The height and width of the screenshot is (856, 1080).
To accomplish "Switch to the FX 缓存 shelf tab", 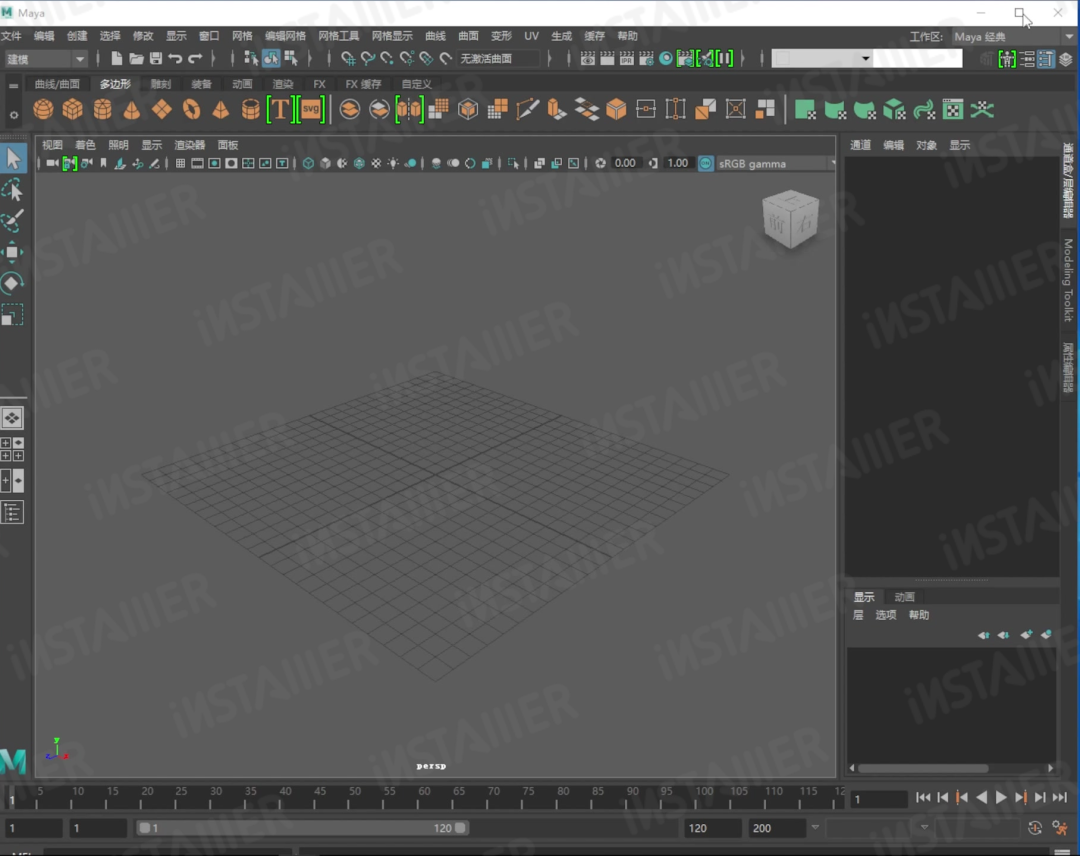I will coord(363,84).
